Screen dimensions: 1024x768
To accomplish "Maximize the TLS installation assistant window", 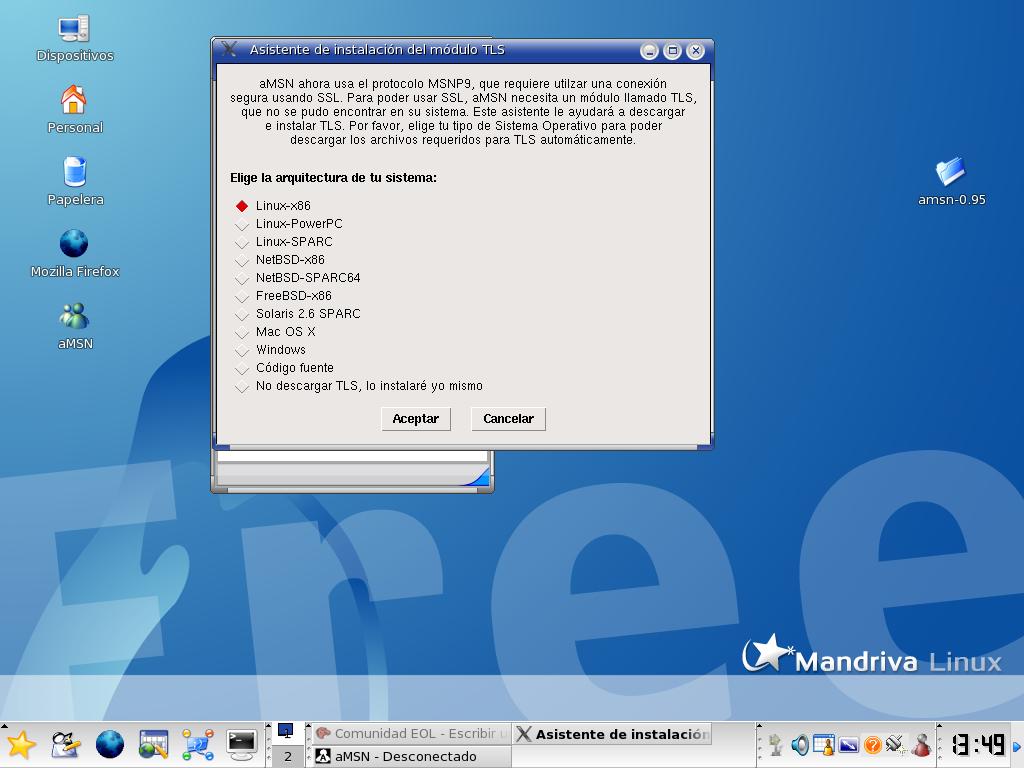I will (x=673, y=51).
